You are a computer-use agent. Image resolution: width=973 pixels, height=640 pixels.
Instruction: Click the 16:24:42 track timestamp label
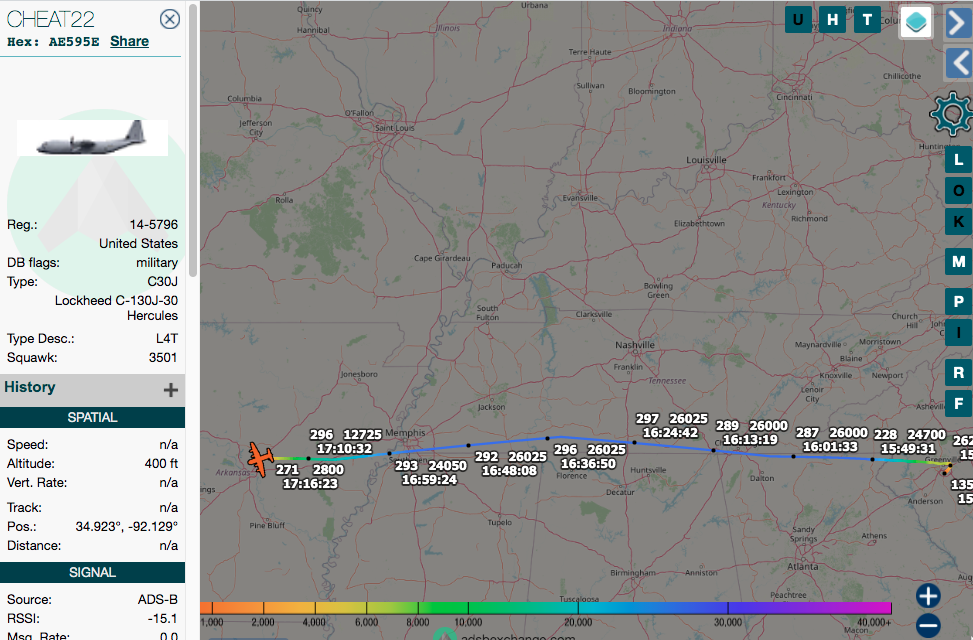click(670, 433)
